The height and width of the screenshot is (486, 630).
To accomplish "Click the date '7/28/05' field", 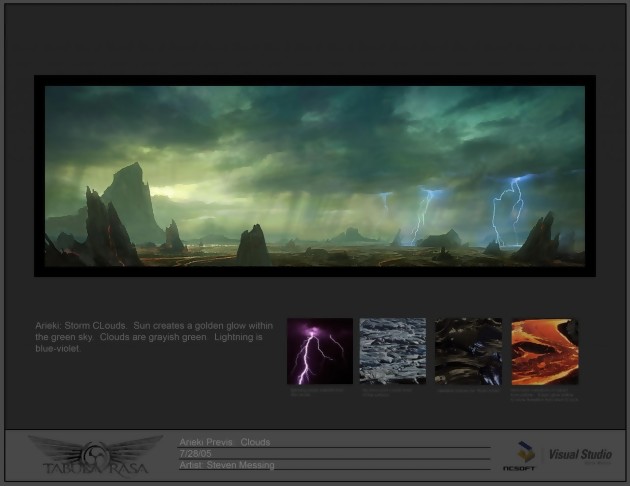I will point(197,453).
